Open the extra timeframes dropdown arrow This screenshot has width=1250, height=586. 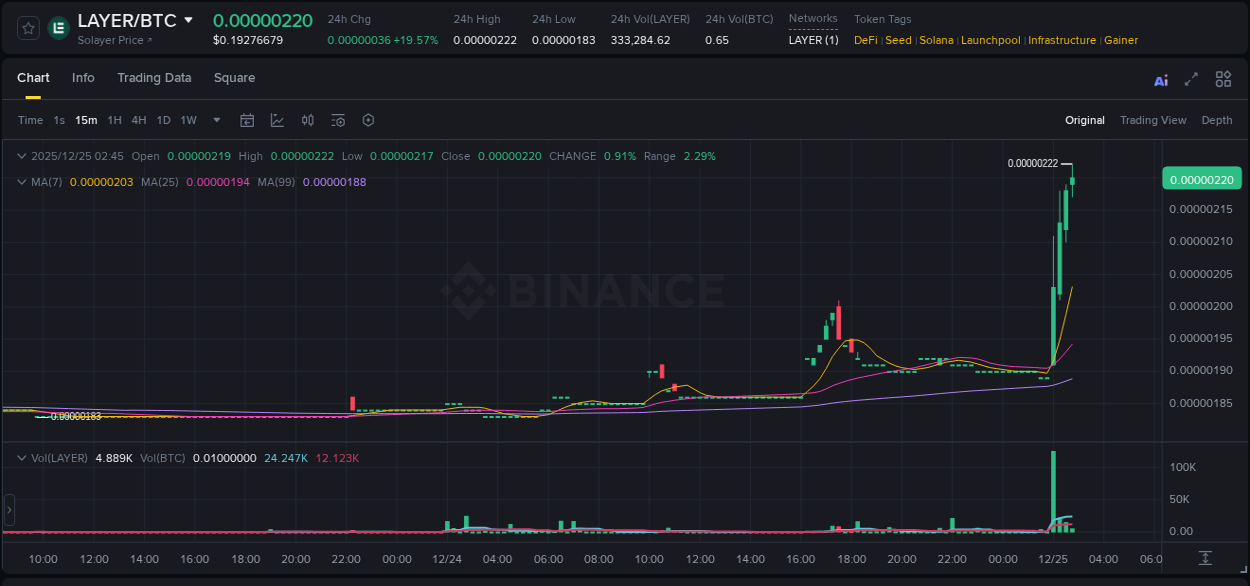tap(215, 120)
